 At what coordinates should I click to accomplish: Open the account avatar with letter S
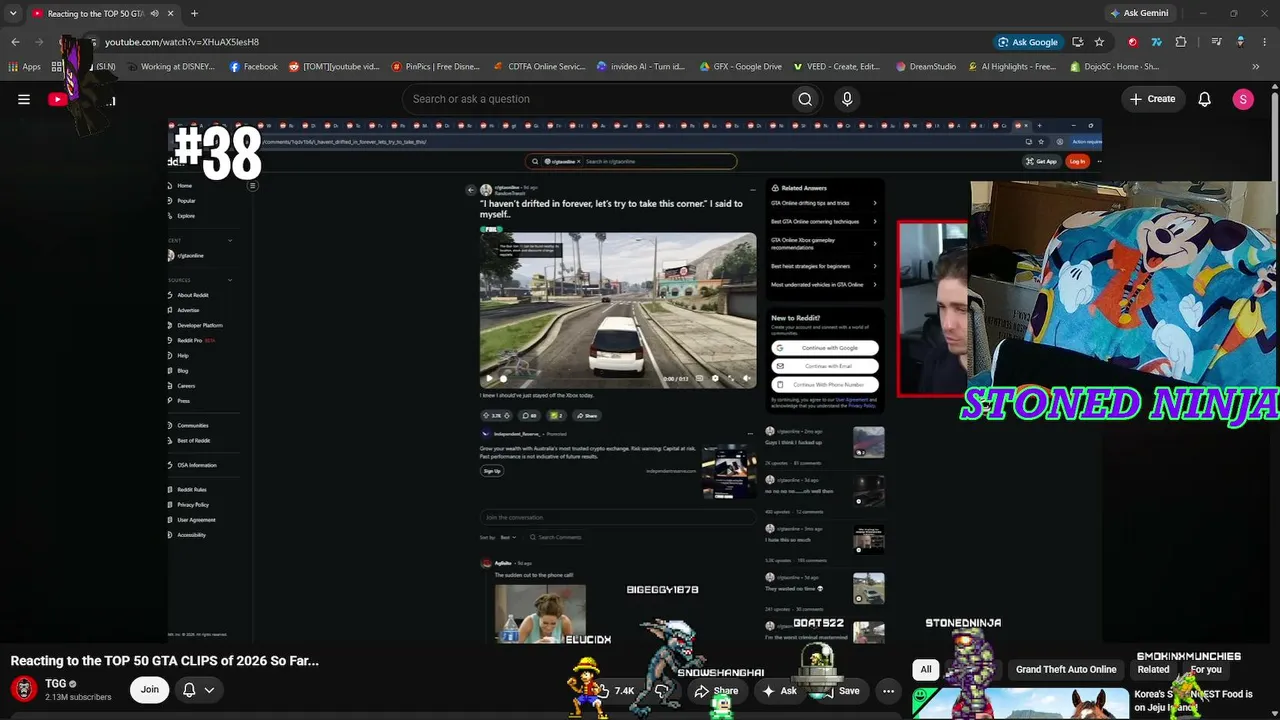tap(1243, 99)
